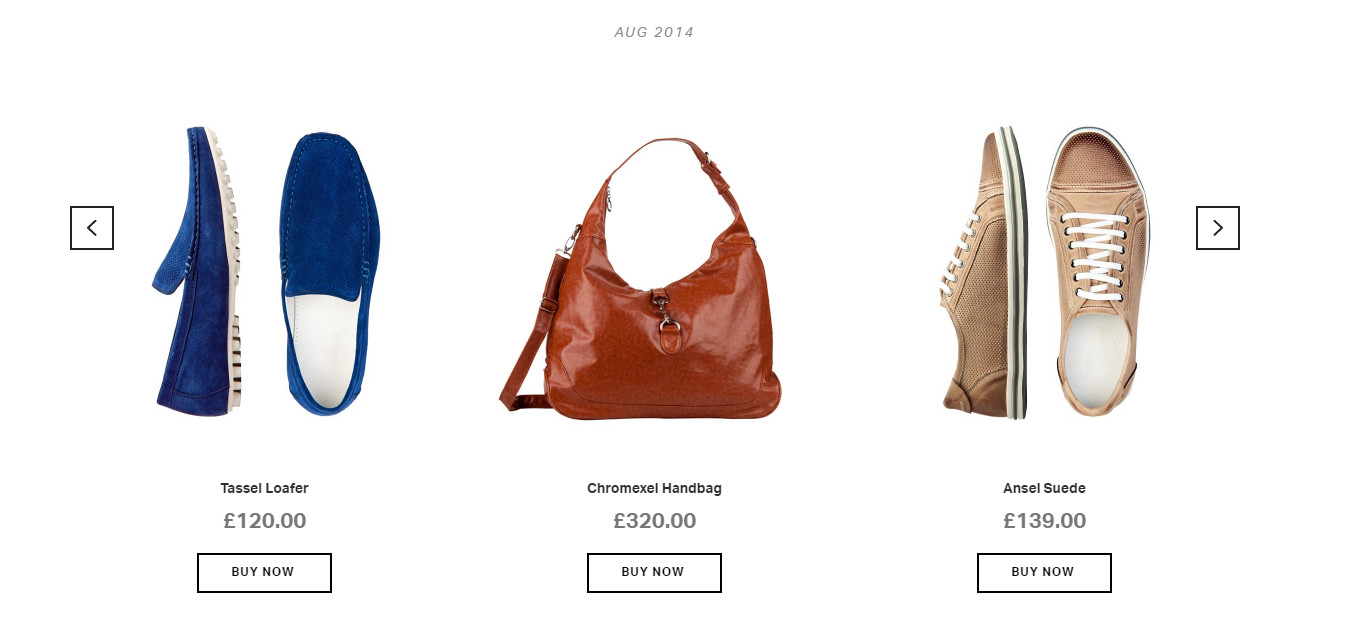Screen dimensions: 1372x629
Task: Select the £320.00 price label
Action: pos(655,521)
